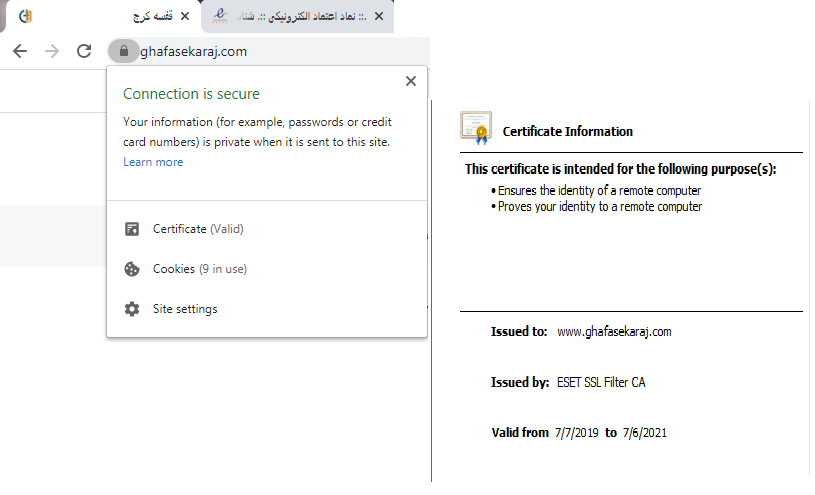
Task: Open the Cookies (9 in use) entry
Action: pos(199,269)
